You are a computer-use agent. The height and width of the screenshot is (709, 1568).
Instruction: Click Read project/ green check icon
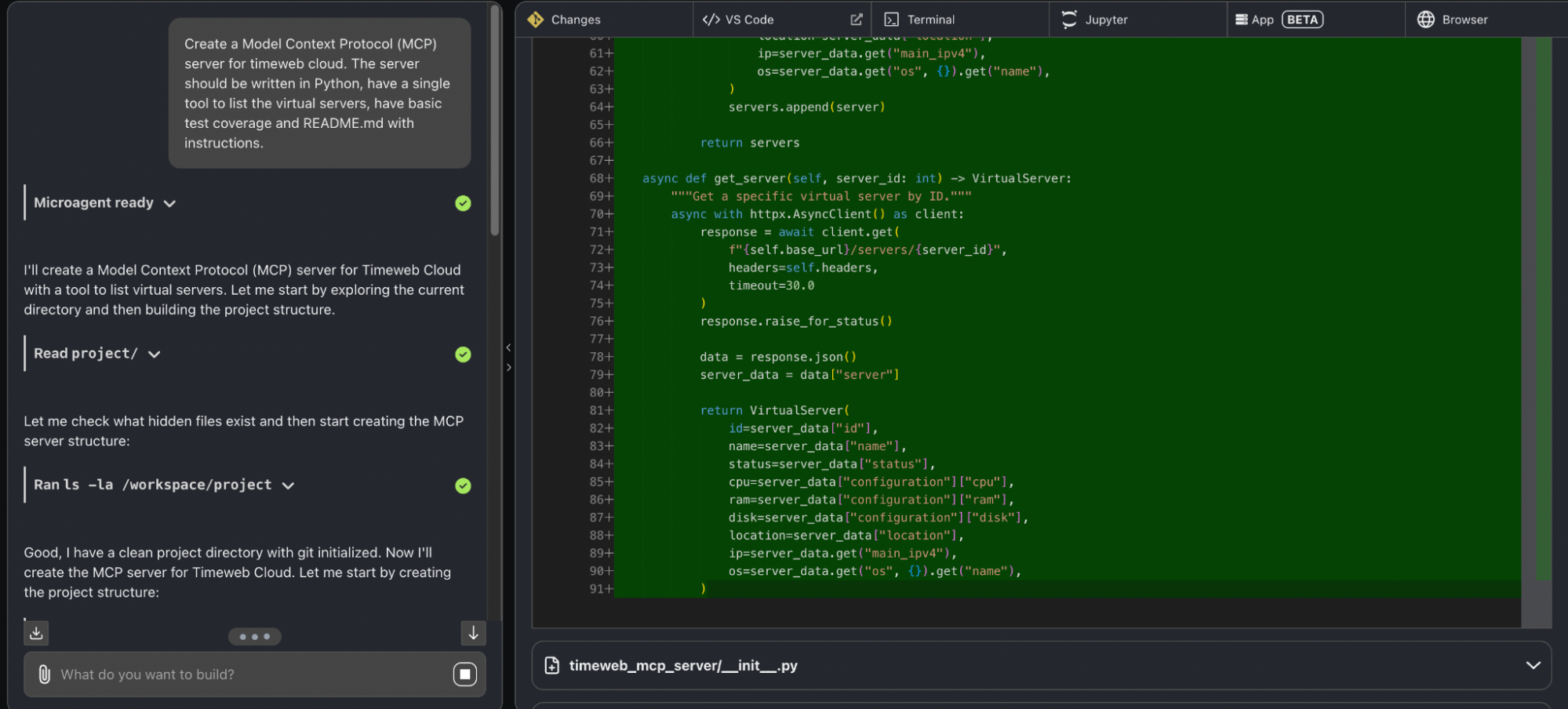click(x=464, y=354)
